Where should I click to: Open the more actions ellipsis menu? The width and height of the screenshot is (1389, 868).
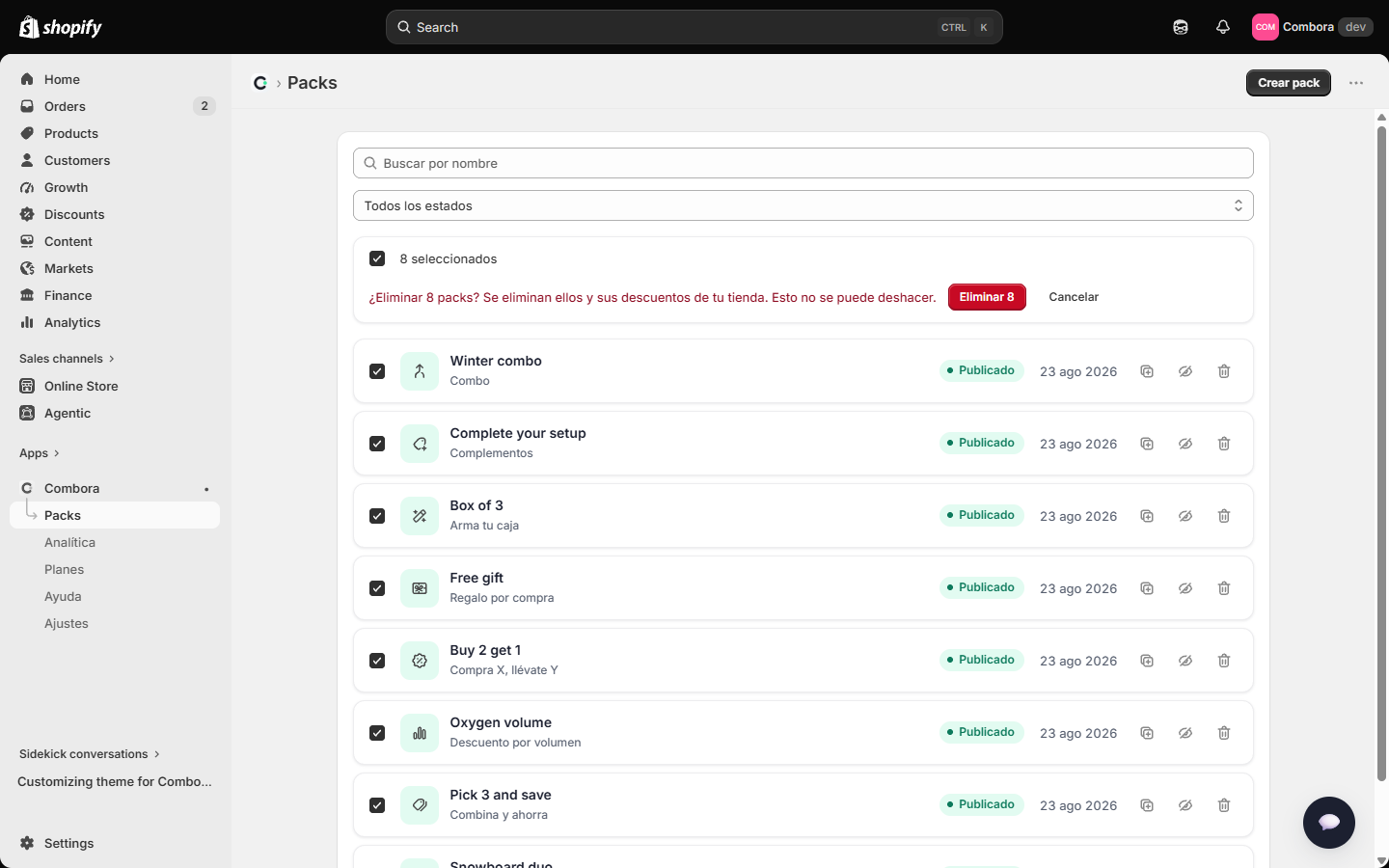click(x=1356, y=83)
